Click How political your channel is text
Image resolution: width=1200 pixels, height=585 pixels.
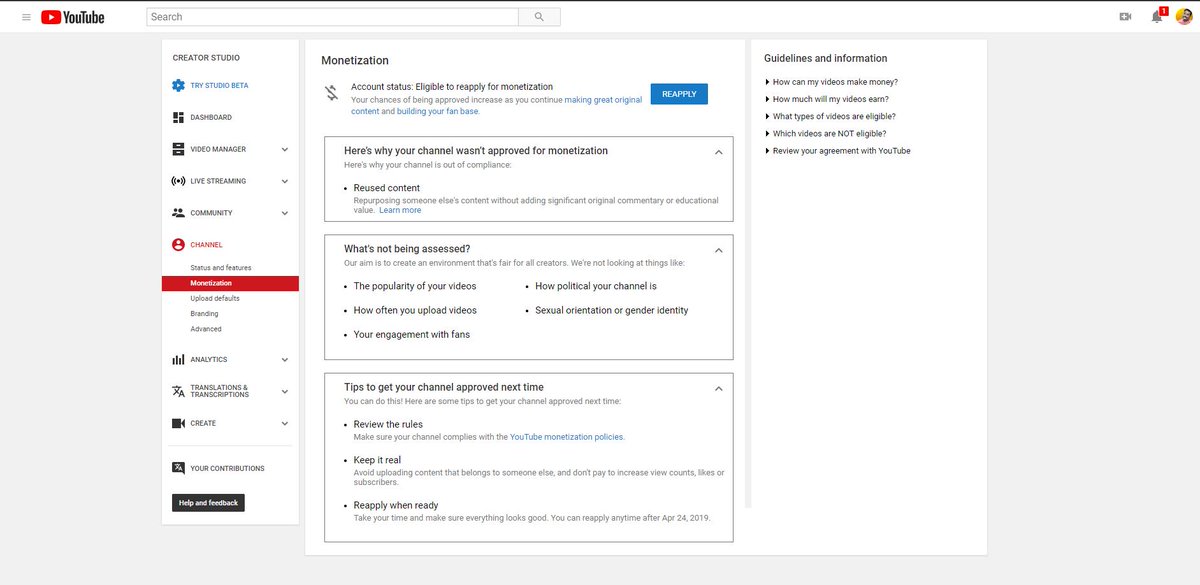click(x=596, y=286)
